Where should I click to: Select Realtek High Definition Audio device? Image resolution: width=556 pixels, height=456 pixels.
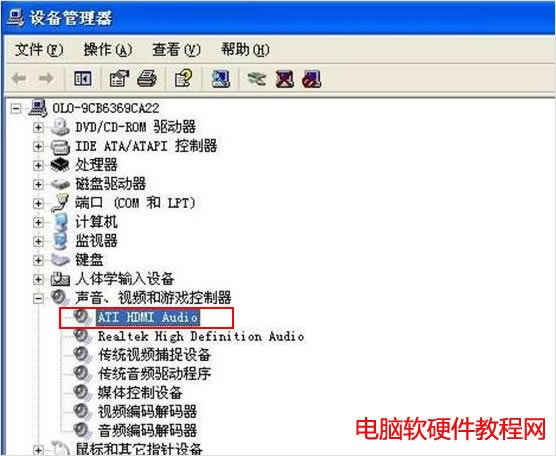point(201,336)
